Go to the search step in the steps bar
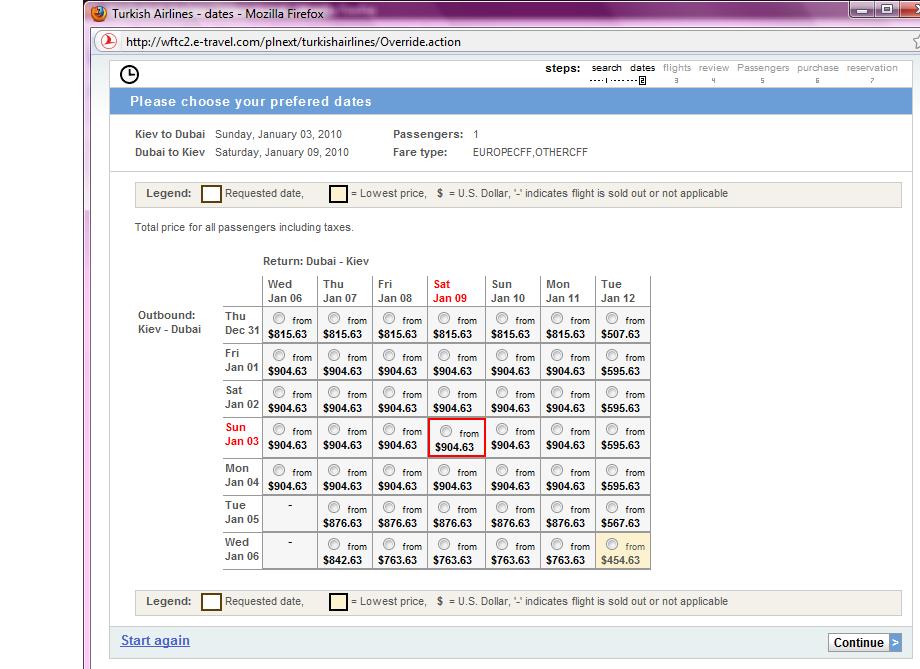The image size is (920, 669). 606,68
